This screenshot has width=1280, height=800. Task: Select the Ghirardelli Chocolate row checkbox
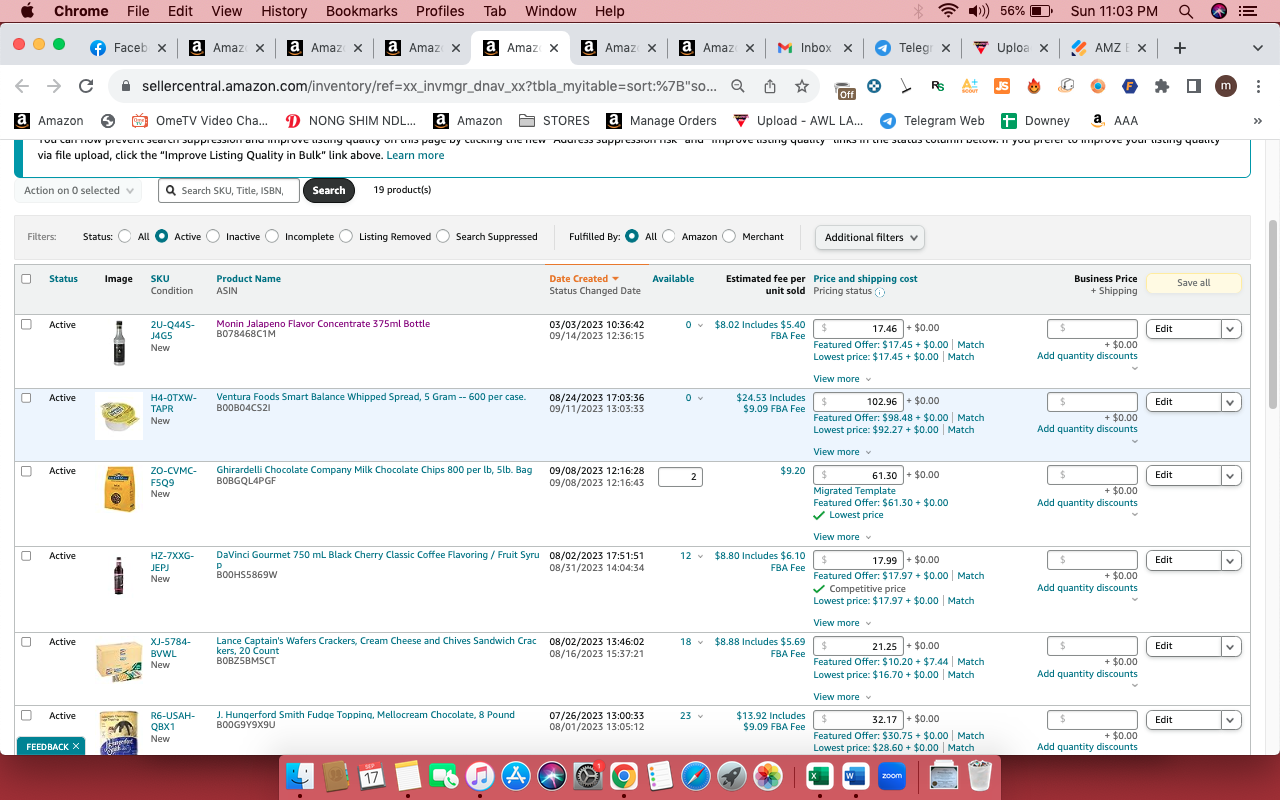pos(26,470)
